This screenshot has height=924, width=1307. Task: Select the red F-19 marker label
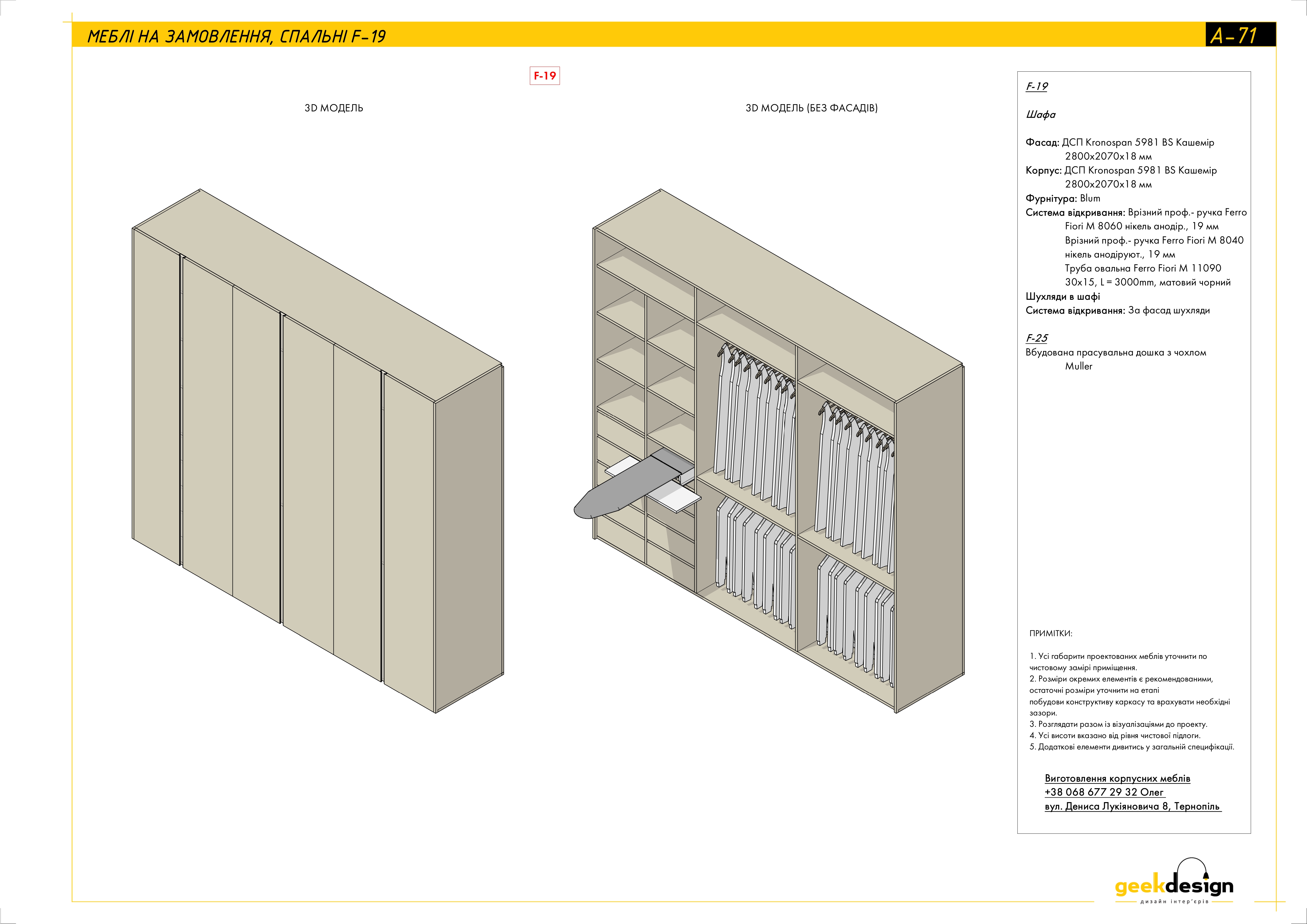coord(545,76)
